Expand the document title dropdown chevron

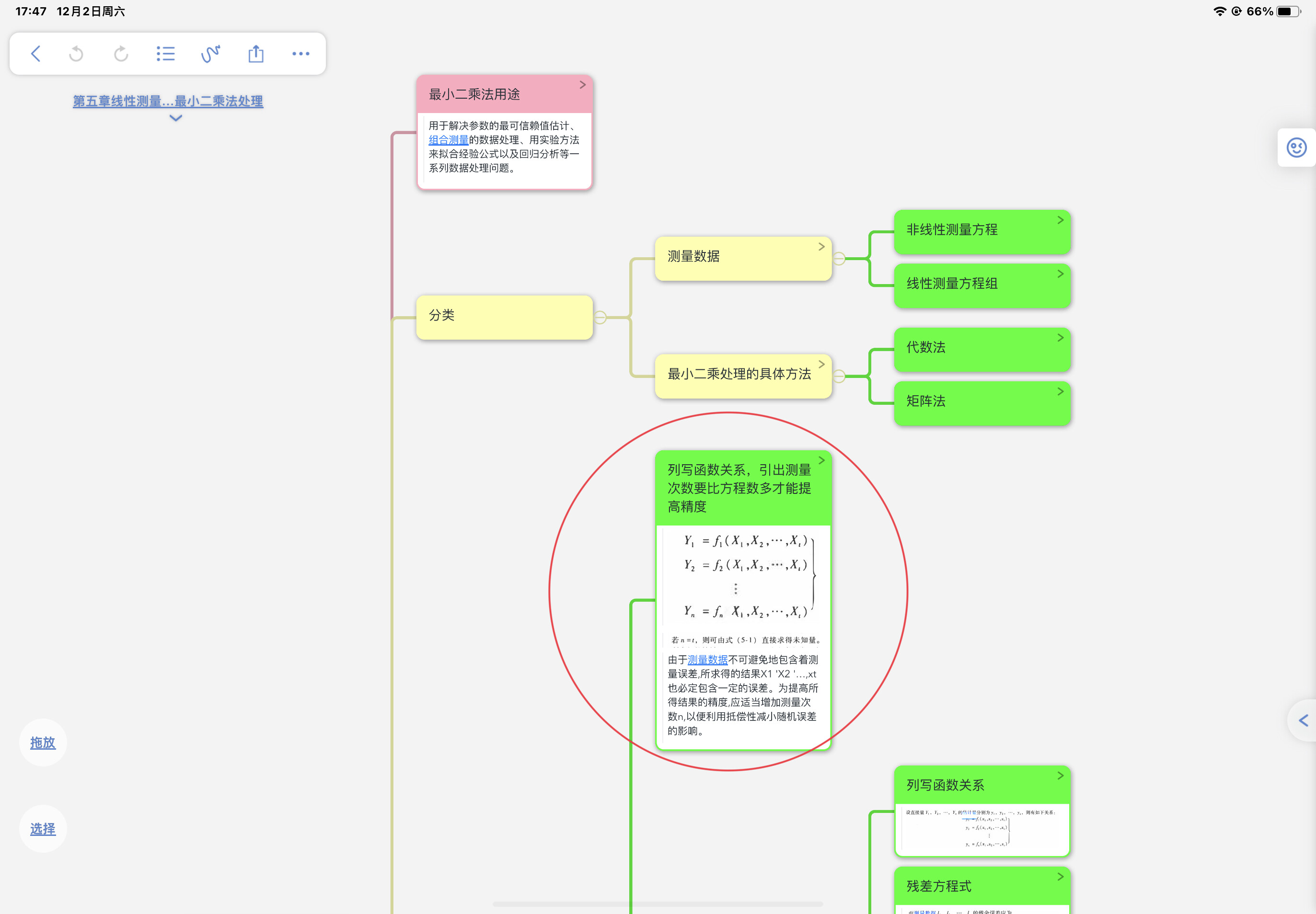176,118
